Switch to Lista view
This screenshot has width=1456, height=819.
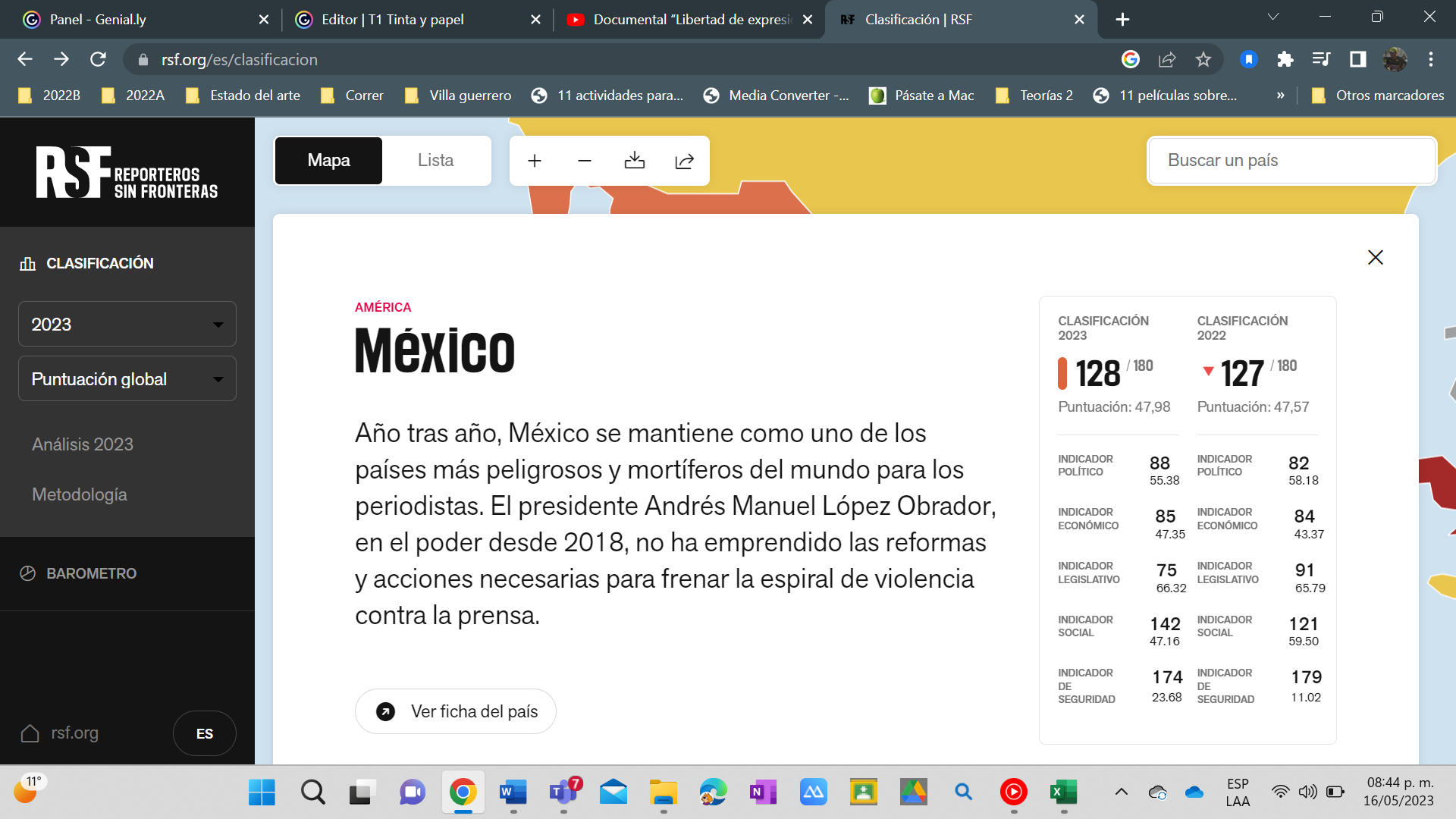435,161
